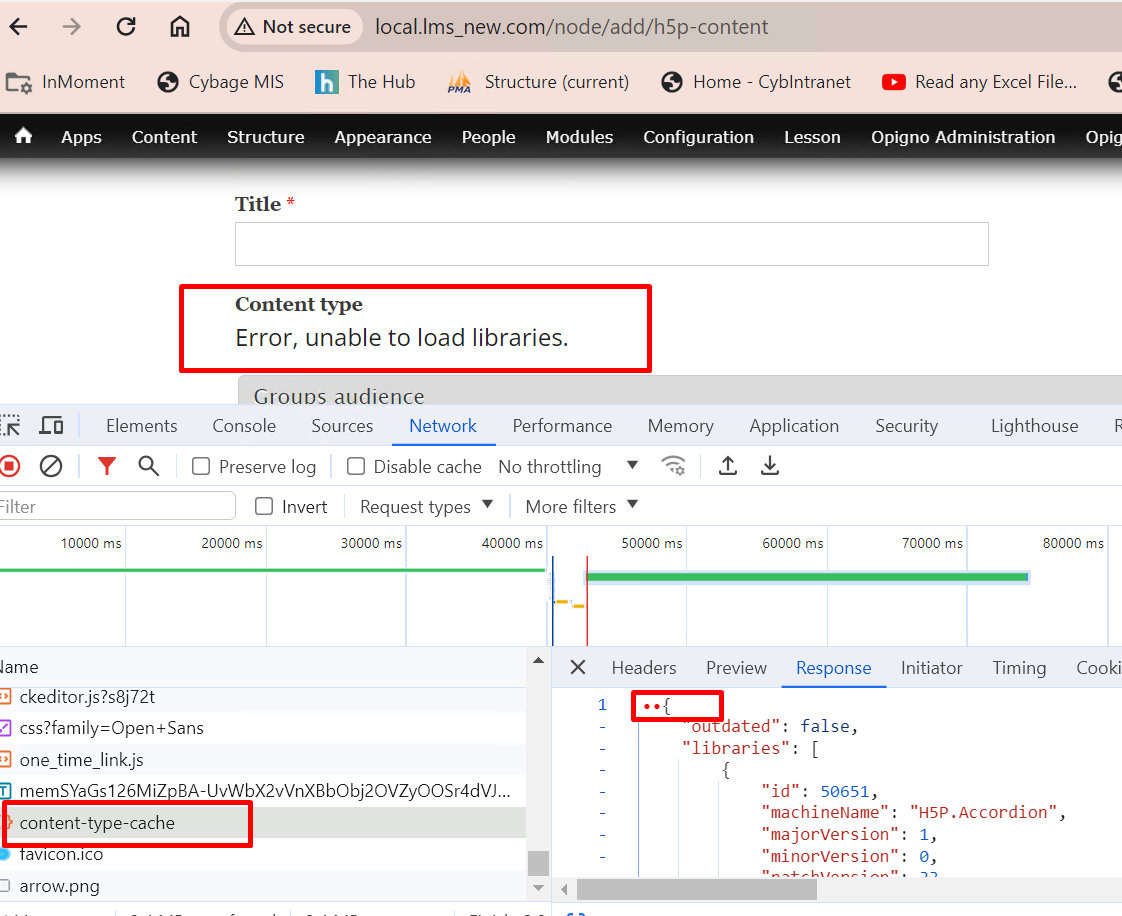This screenshot has width=1122, height=916.
Task: Open the Structure (current) phpMyAdmin bookmark
Action: tap(538, 82)
